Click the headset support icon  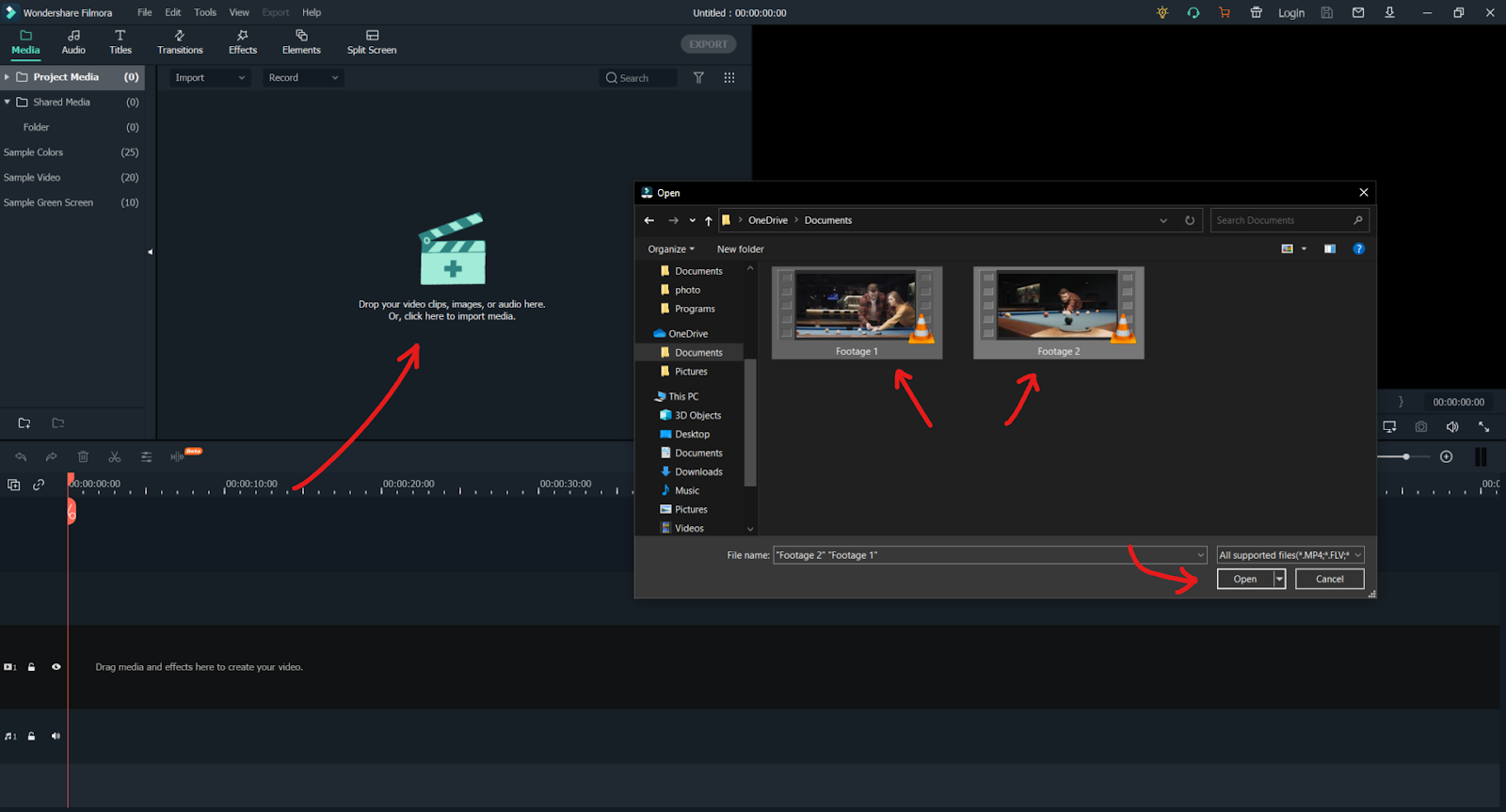pos(1194,12)
